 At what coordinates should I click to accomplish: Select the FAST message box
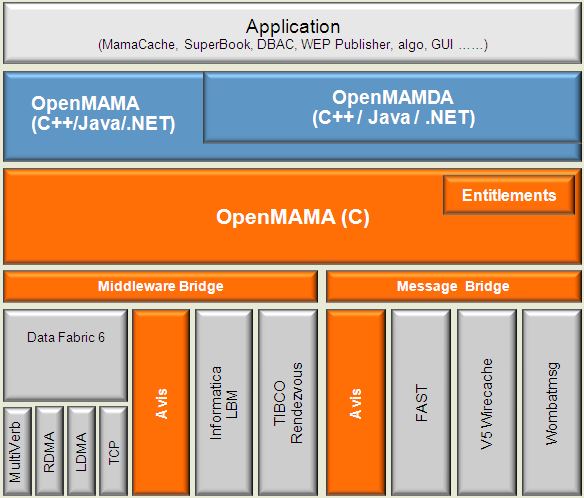click(x=421, y=403)
